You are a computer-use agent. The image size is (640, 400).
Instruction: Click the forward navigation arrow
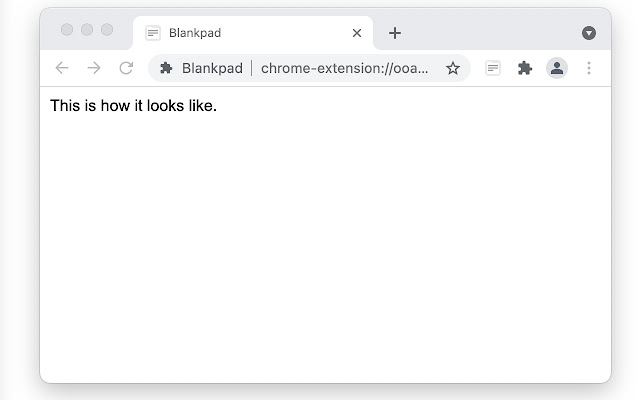point(94,68)
